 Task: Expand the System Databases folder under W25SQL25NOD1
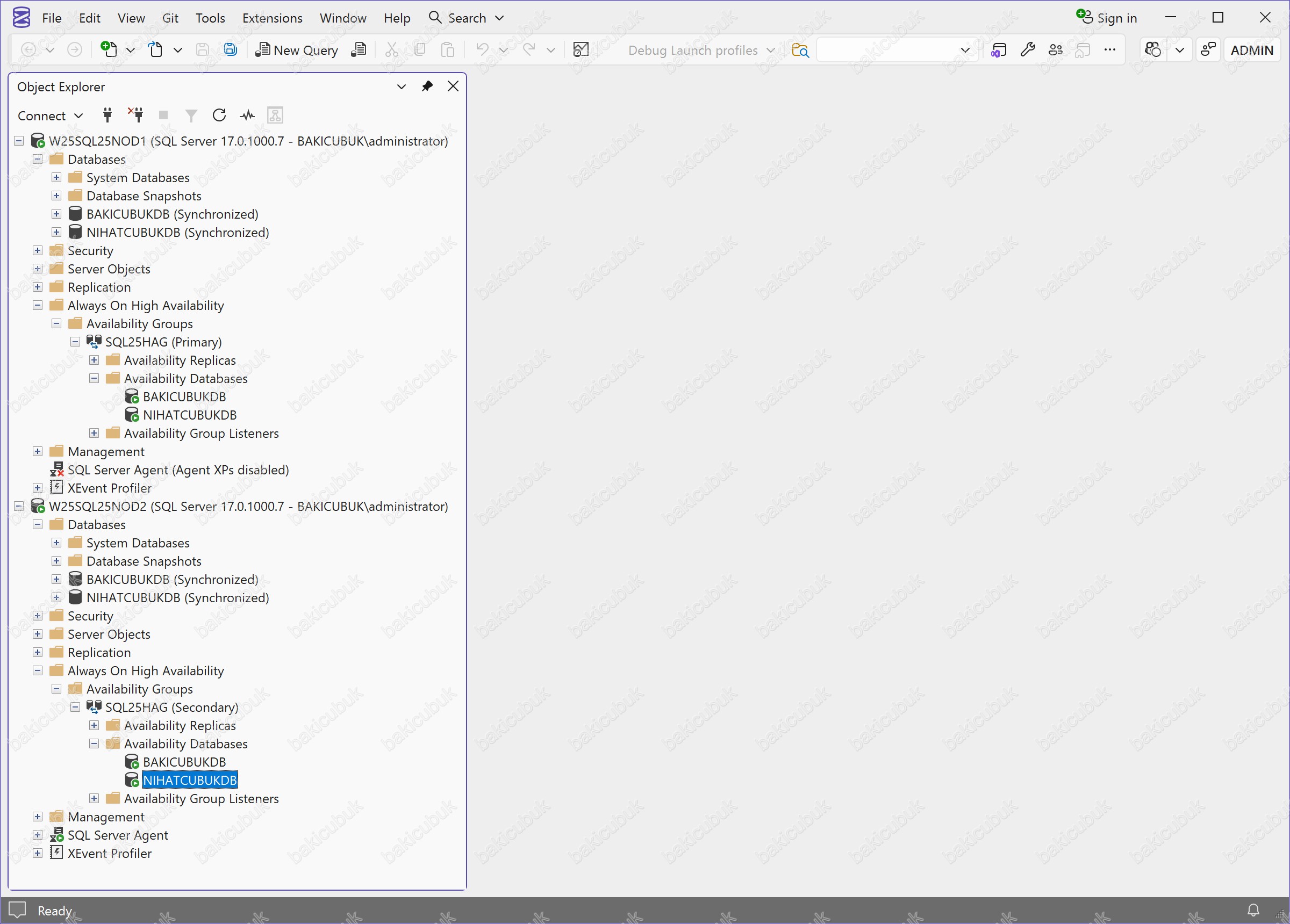point(56,177)
